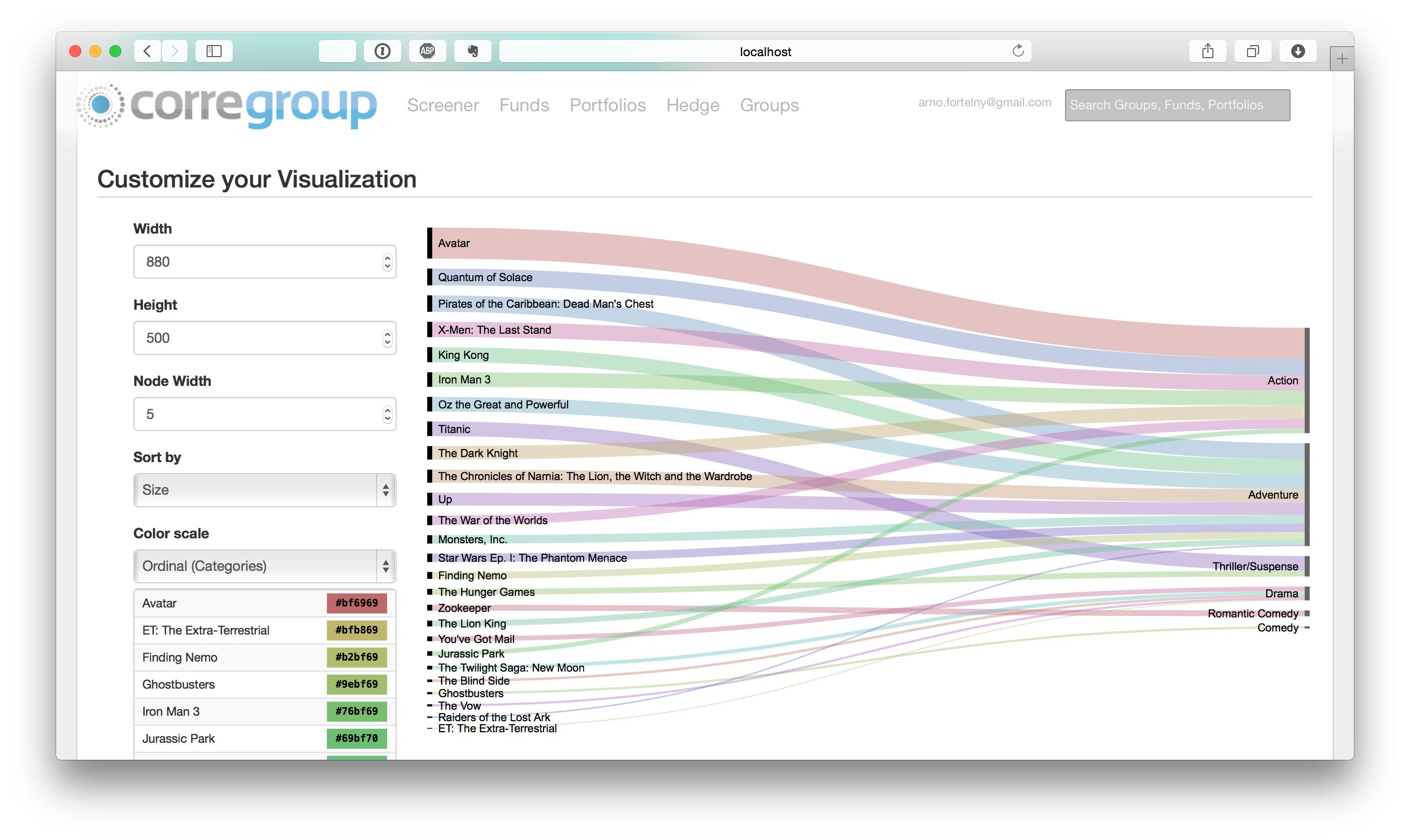The image size is (1410, 840).
Task: Reload the localhost page
Action: 1017,51
